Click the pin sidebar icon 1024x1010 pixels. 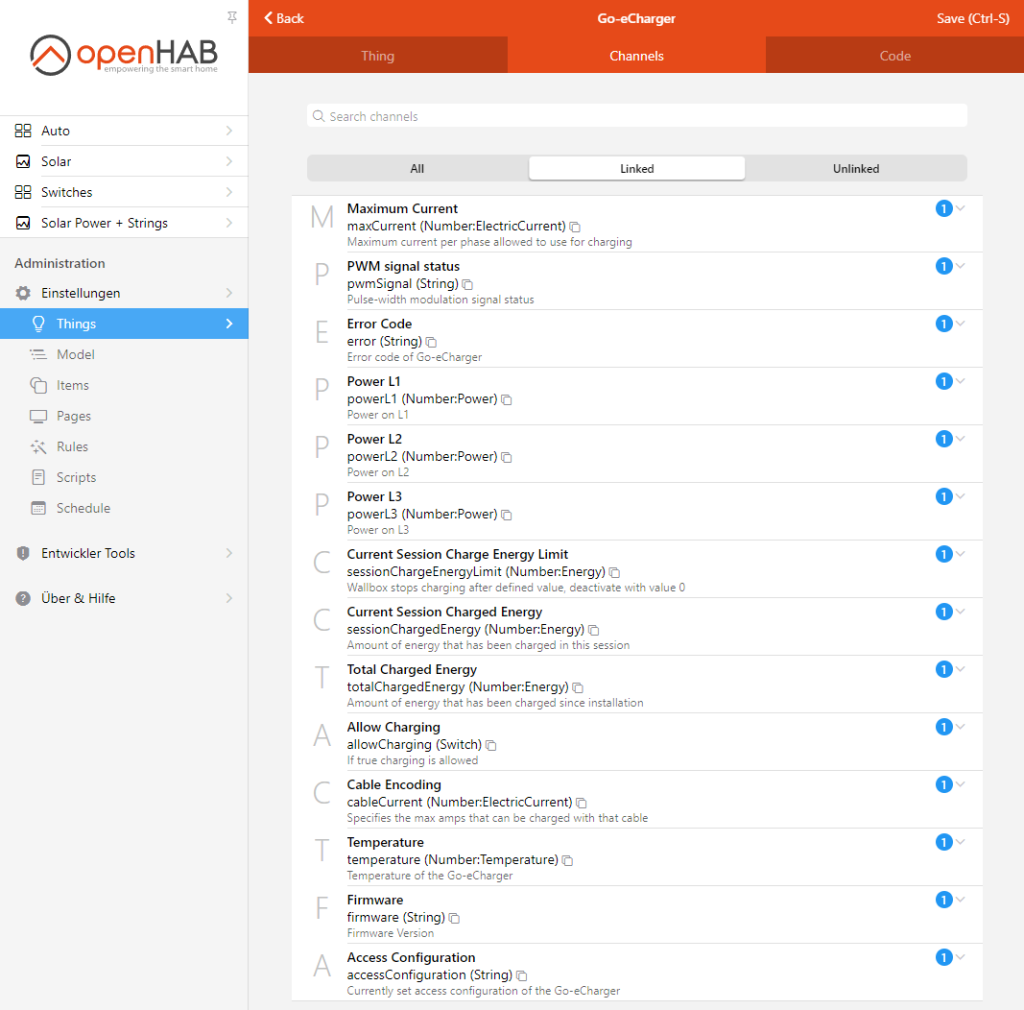(232, 17)
